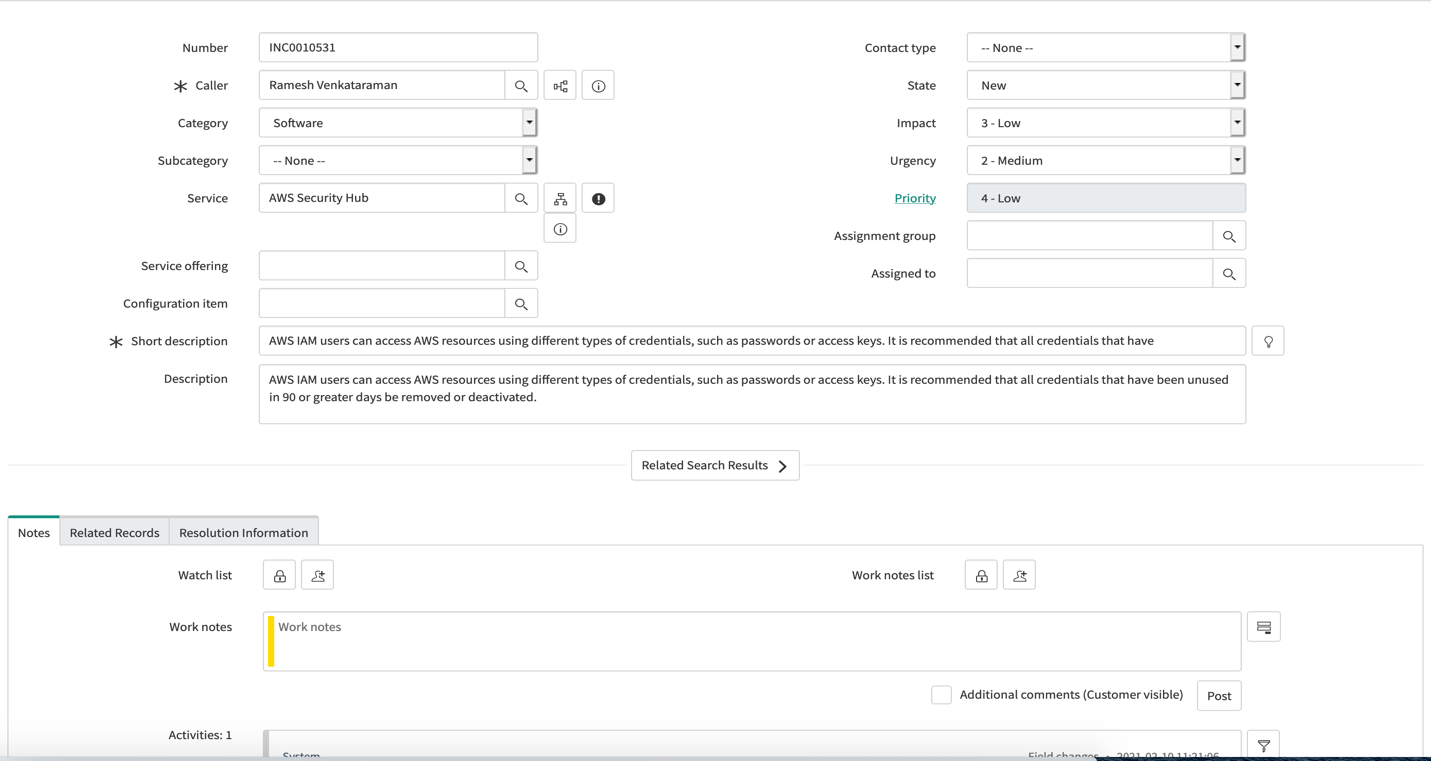Open the Service lookup magnifier
1431x761 pixels.
pyautogui.click(x=521, y=197)
